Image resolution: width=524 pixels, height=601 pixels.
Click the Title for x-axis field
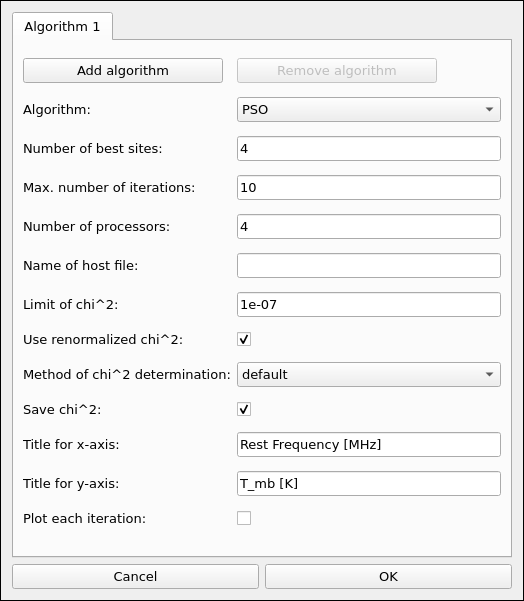tap(369, 445)
